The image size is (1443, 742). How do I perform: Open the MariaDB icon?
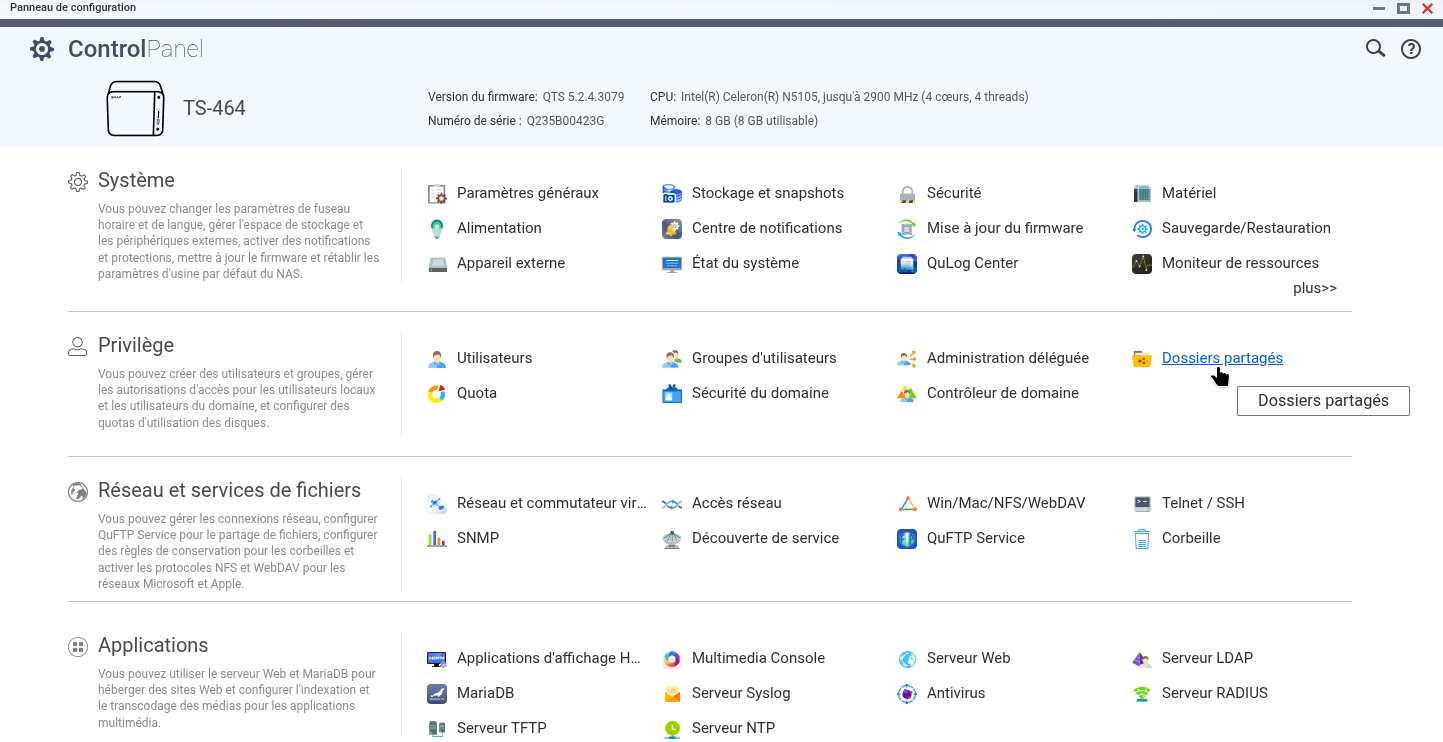(437, 693)
